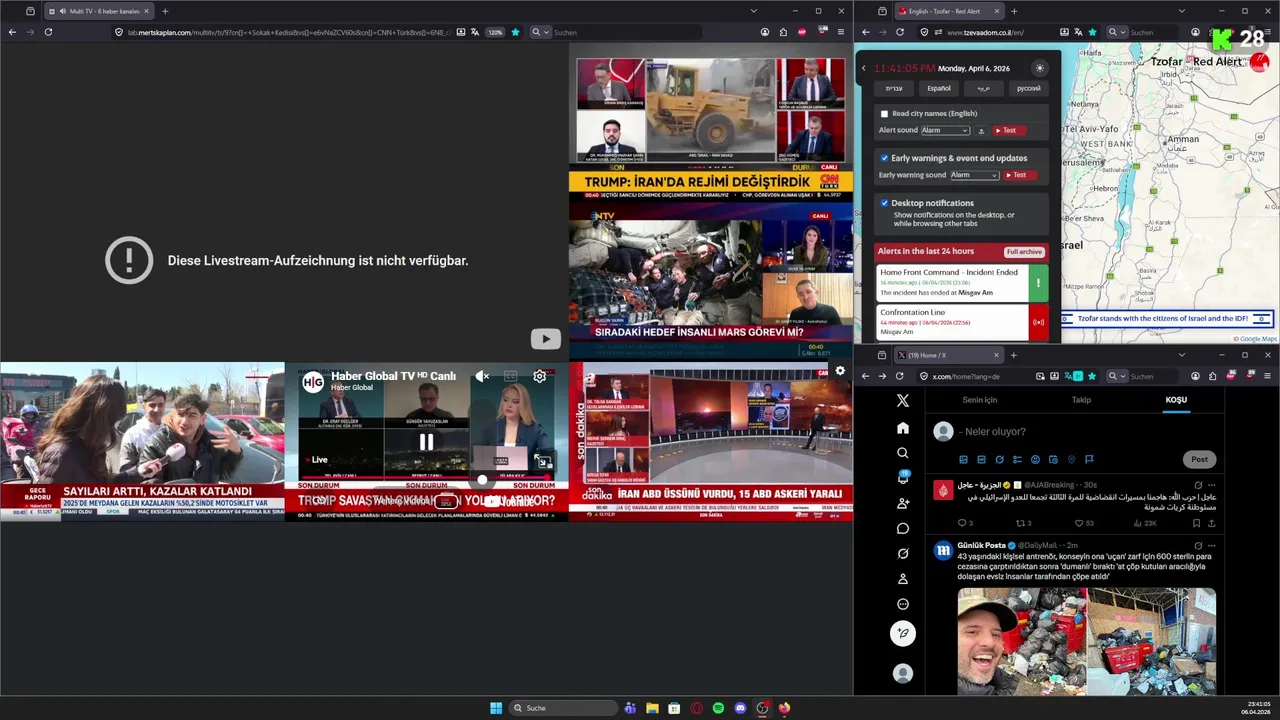
Task: Uncheck Early warnings & event end updates
Action: point(884,158)
